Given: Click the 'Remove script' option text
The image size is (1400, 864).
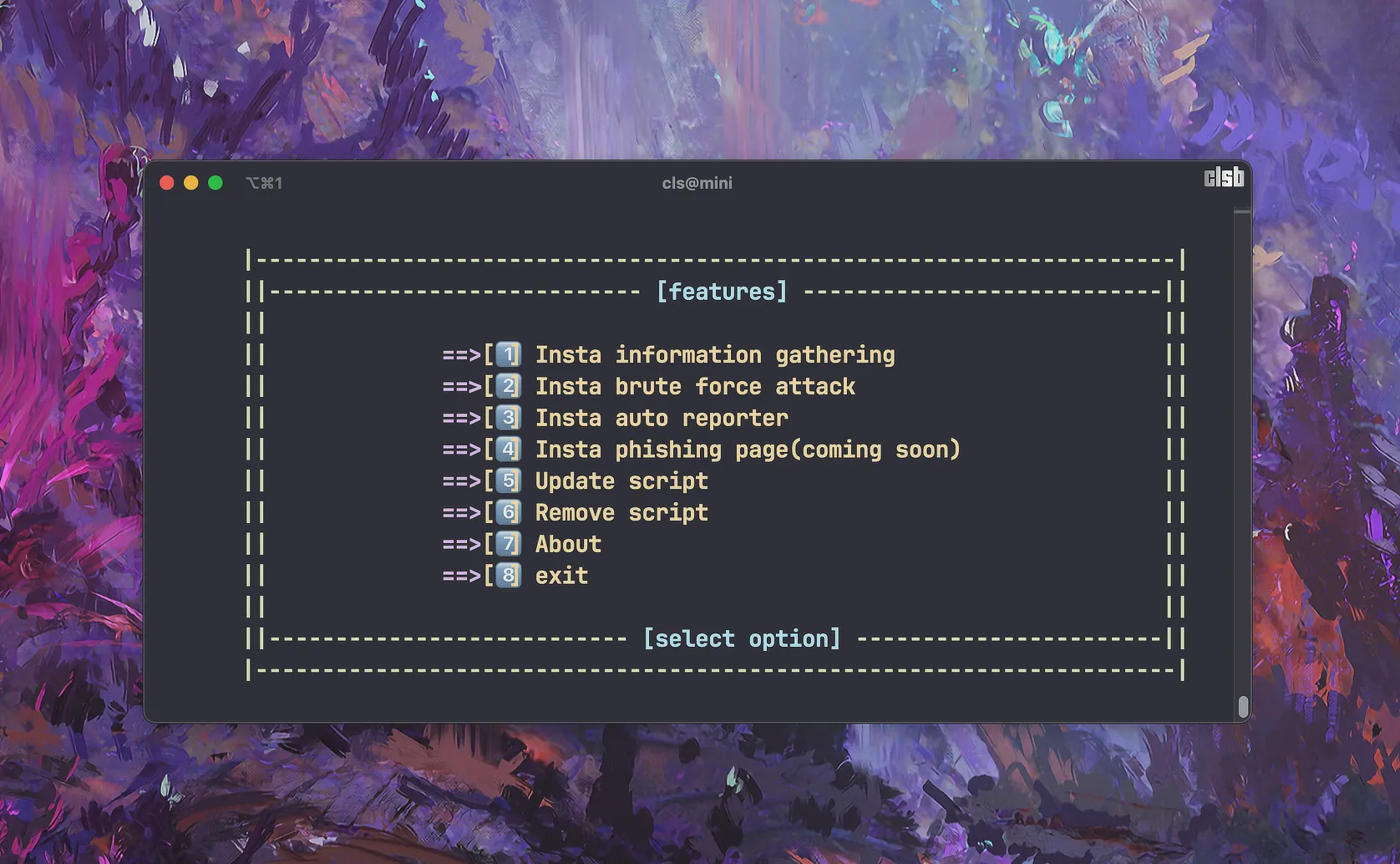Looking at the screenshot, I should [621, 513].
